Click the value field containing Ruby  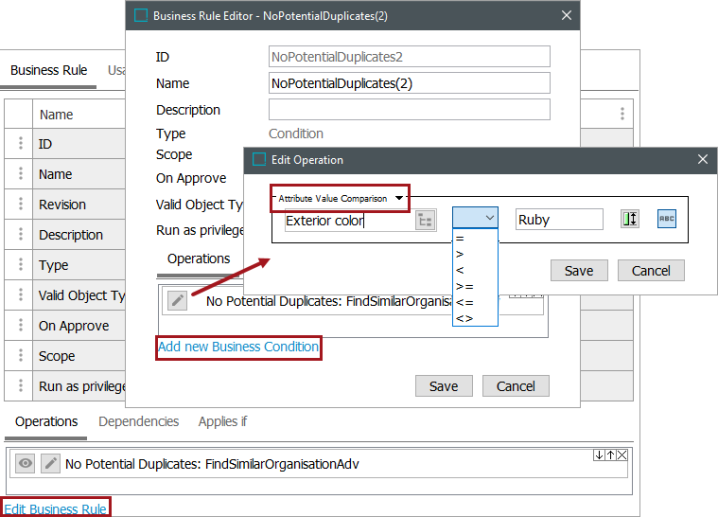click(559, 219)
